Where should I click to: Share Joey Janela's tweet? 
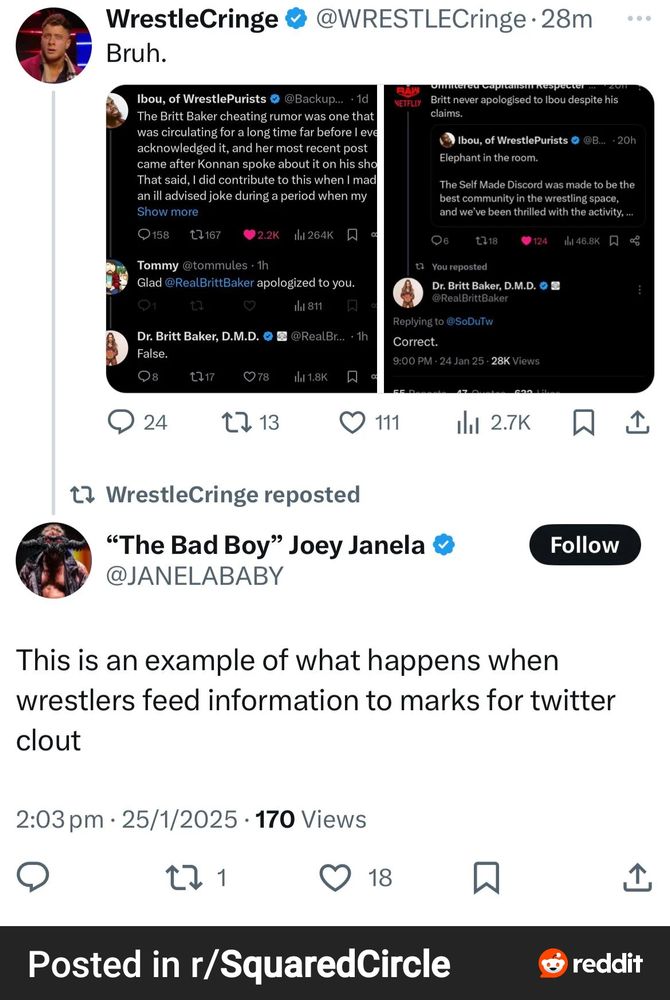pos(636,877)
